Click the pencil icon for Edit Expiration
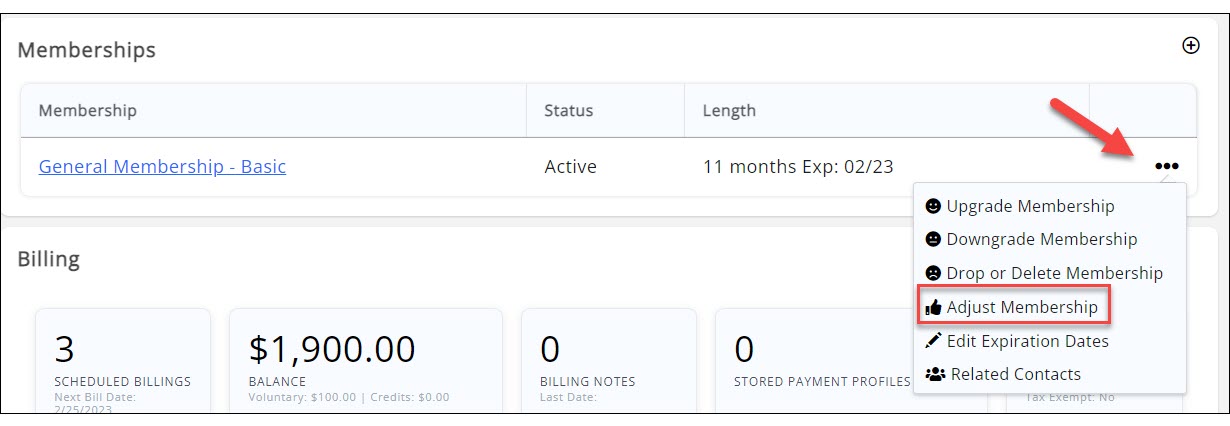The image size is (1230, 426). [x=933, y=341]
